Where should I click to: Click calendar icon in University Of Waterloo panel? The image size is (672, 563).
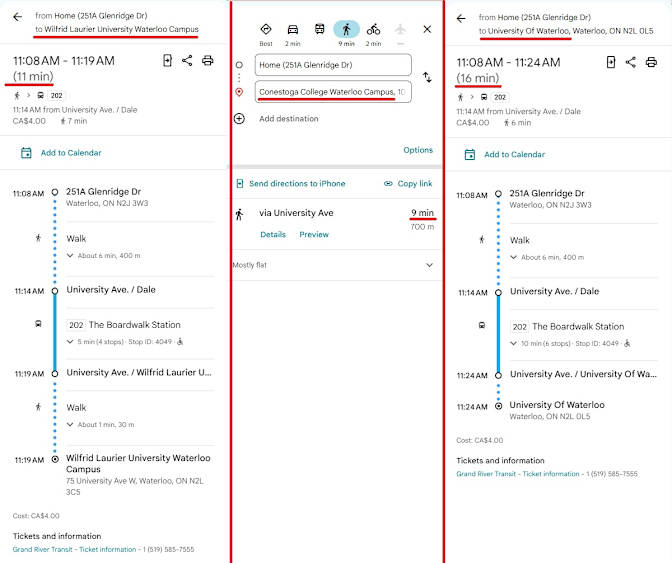[470, 155]
